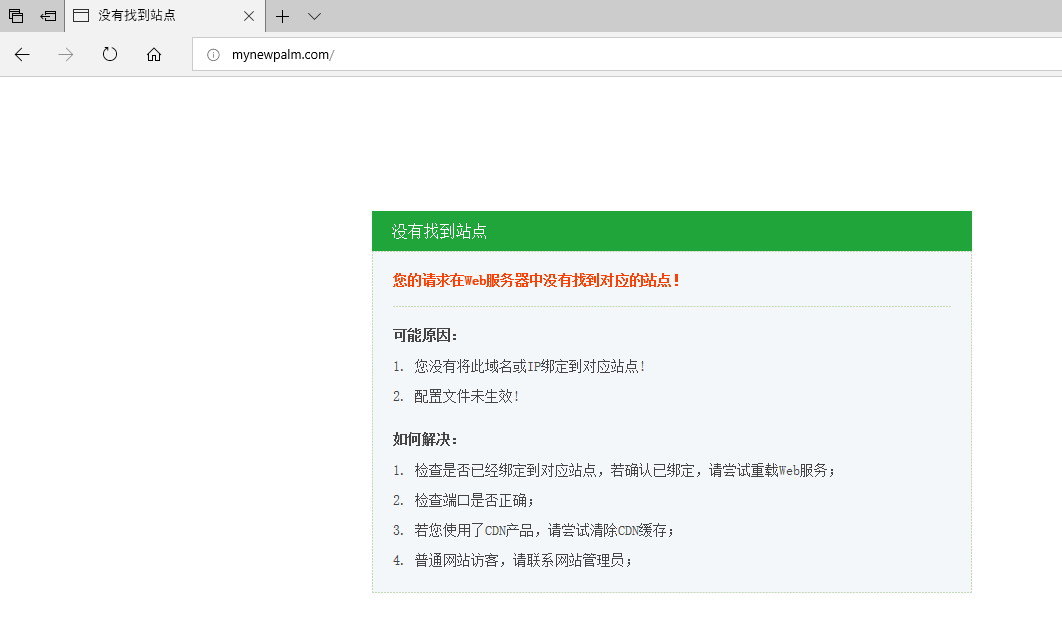Close the 没有找到站点 tab
The image size is (1062, 642).
pos(249,16)
